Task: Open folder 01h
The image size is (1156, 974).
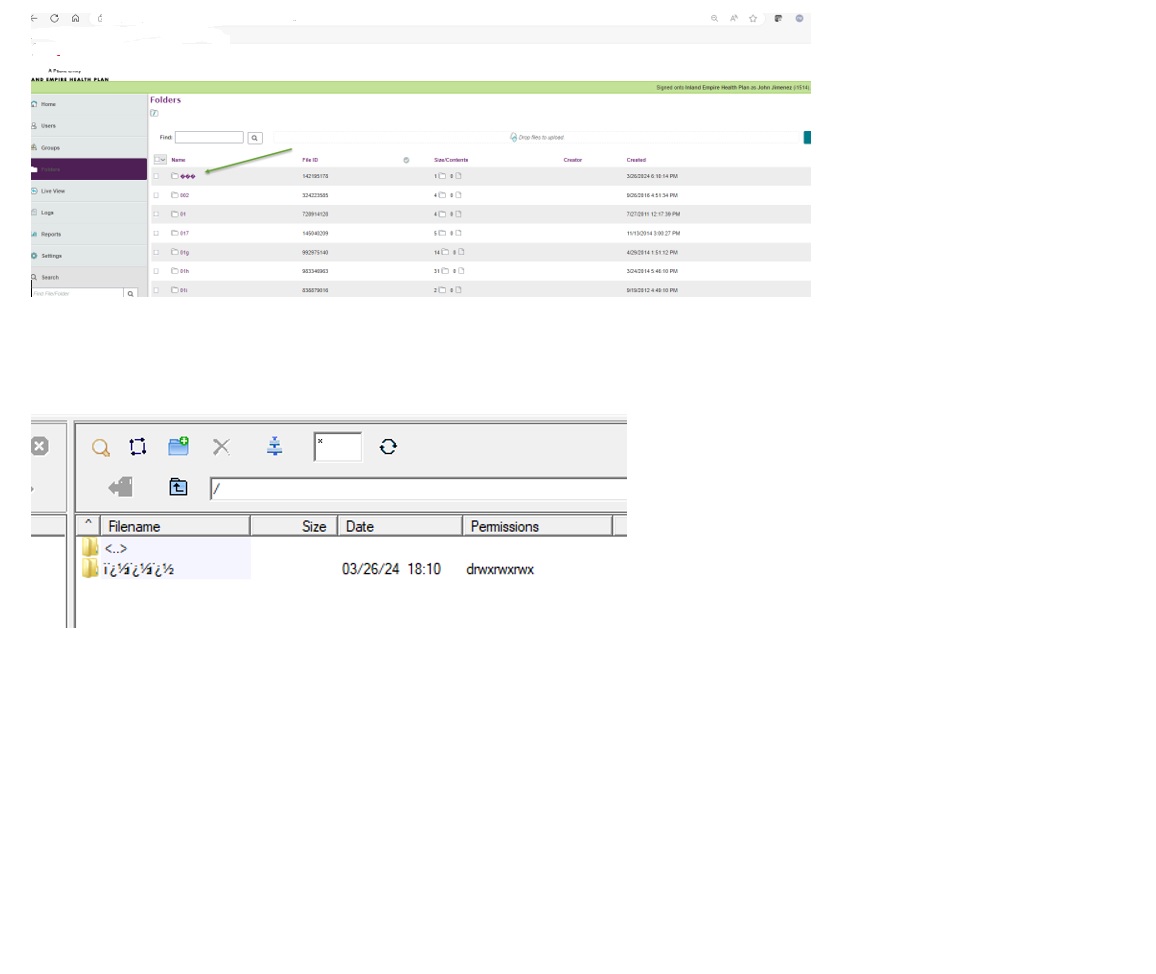Action: click(184, 271)
